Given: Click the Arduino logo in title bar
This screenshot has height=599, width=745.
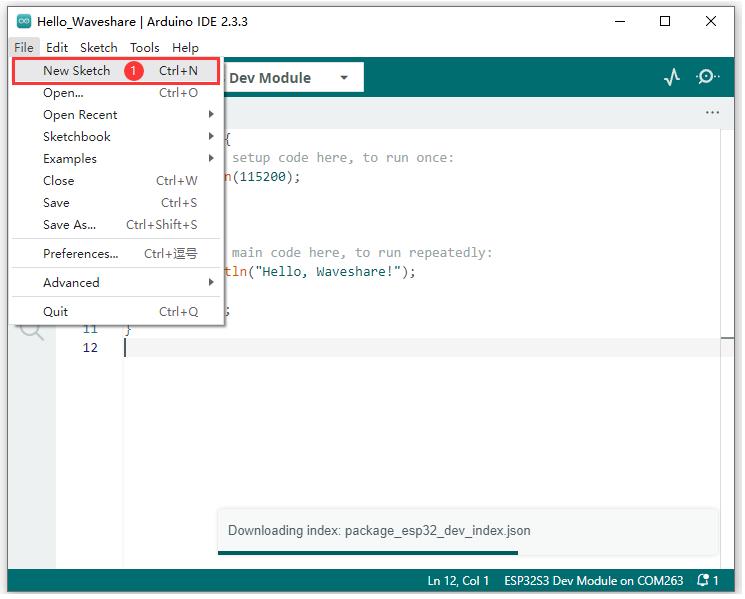Looking at the screenshot, I should click(24, 21).
